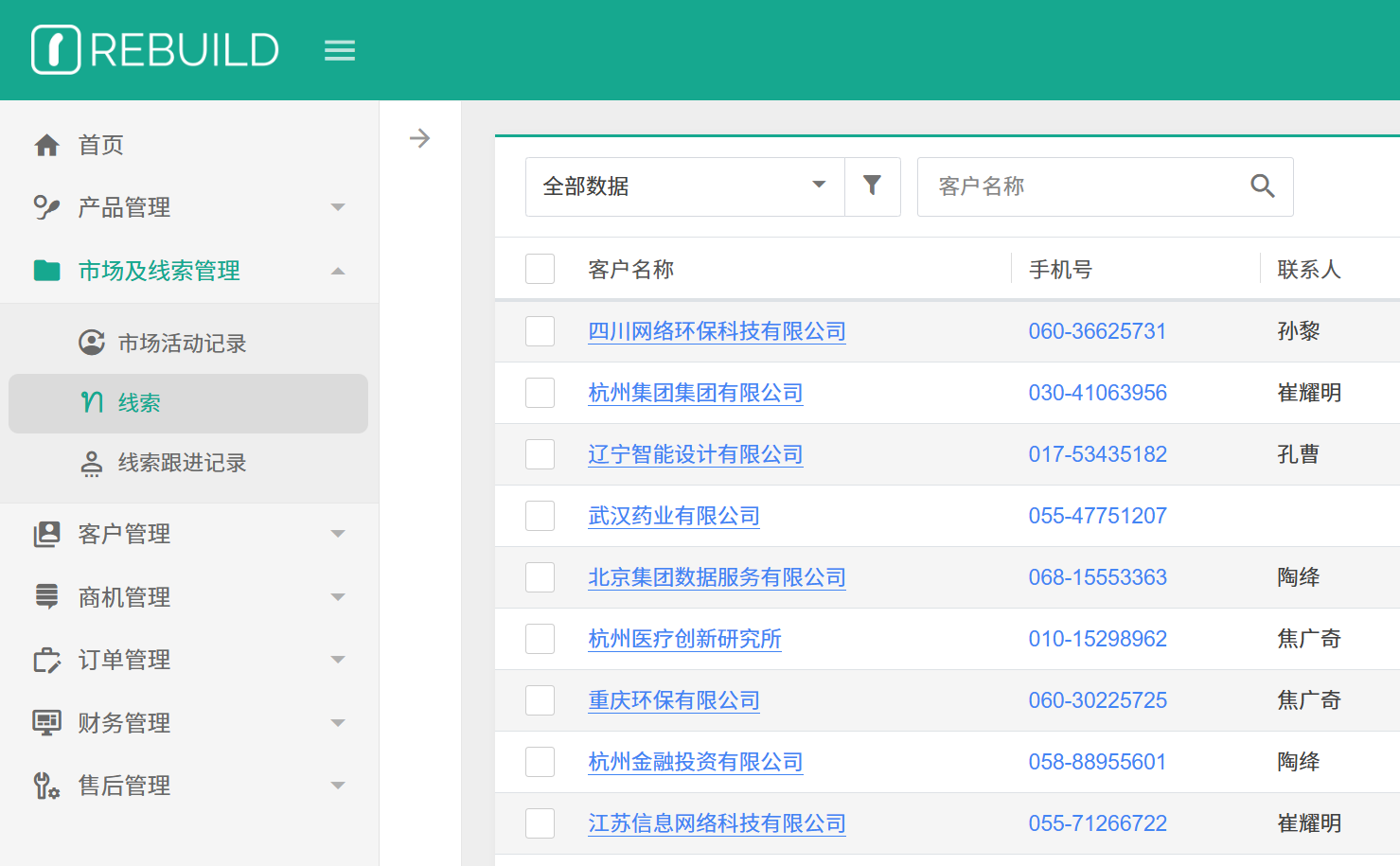
Task: Open the 杭州医疗创新研究所 record link
Action: point(684,639)
